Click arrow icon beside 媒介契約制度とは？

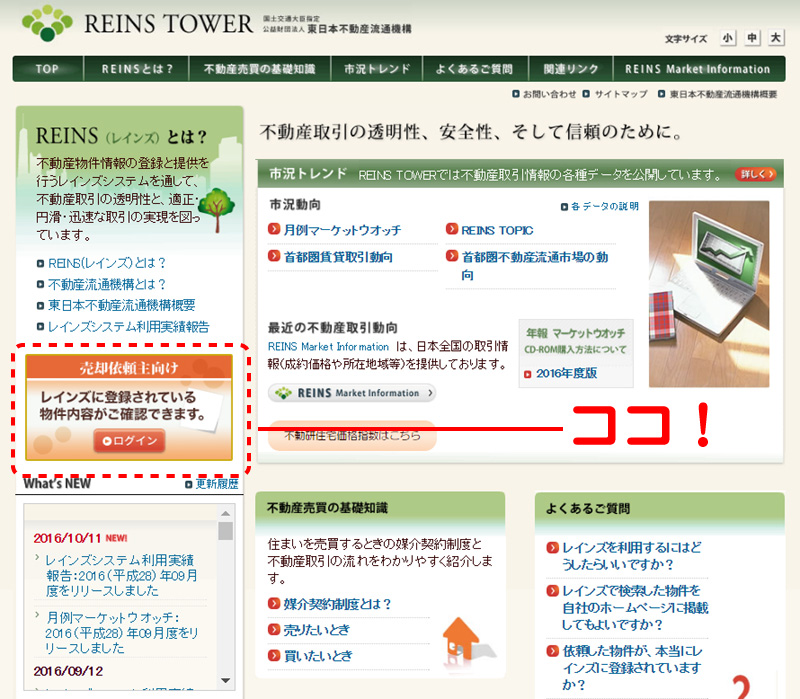coord(274,604)
